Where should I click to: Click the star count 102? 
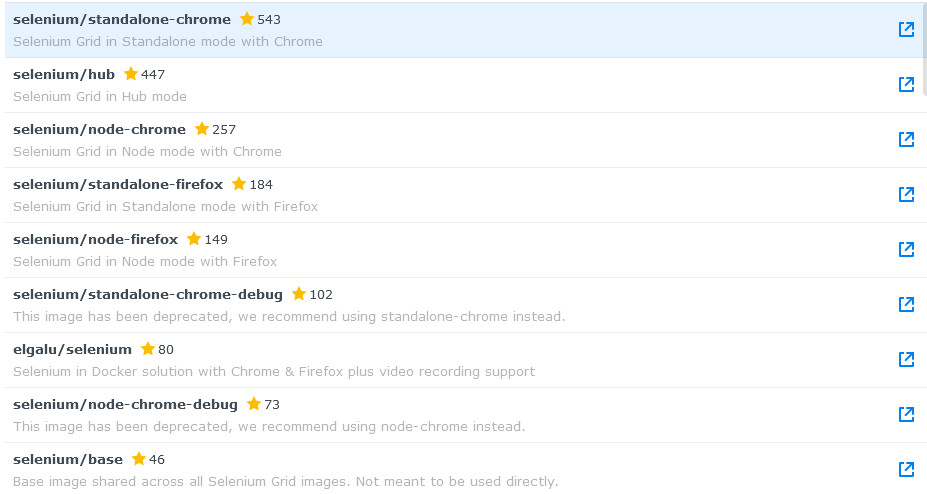322,294
